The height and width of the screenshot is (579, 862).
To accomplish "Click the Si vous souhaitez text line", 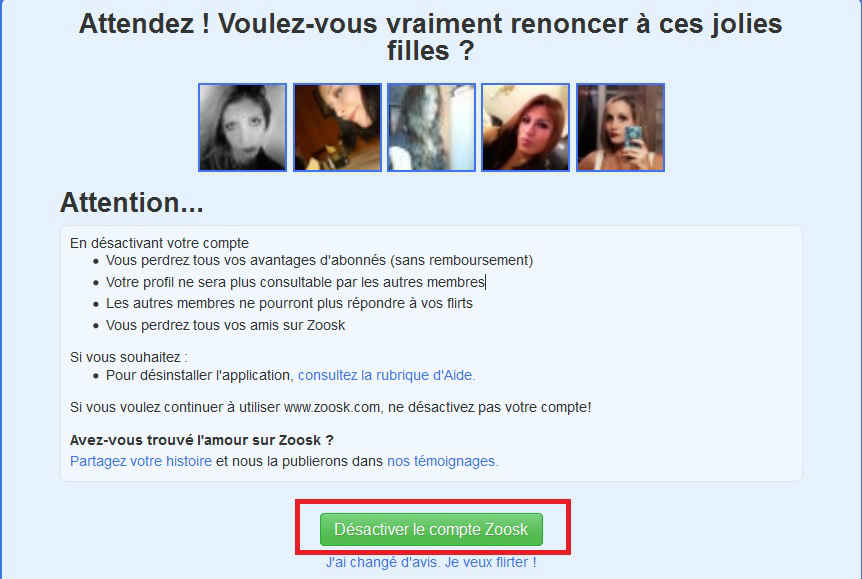I will point(129,357).
